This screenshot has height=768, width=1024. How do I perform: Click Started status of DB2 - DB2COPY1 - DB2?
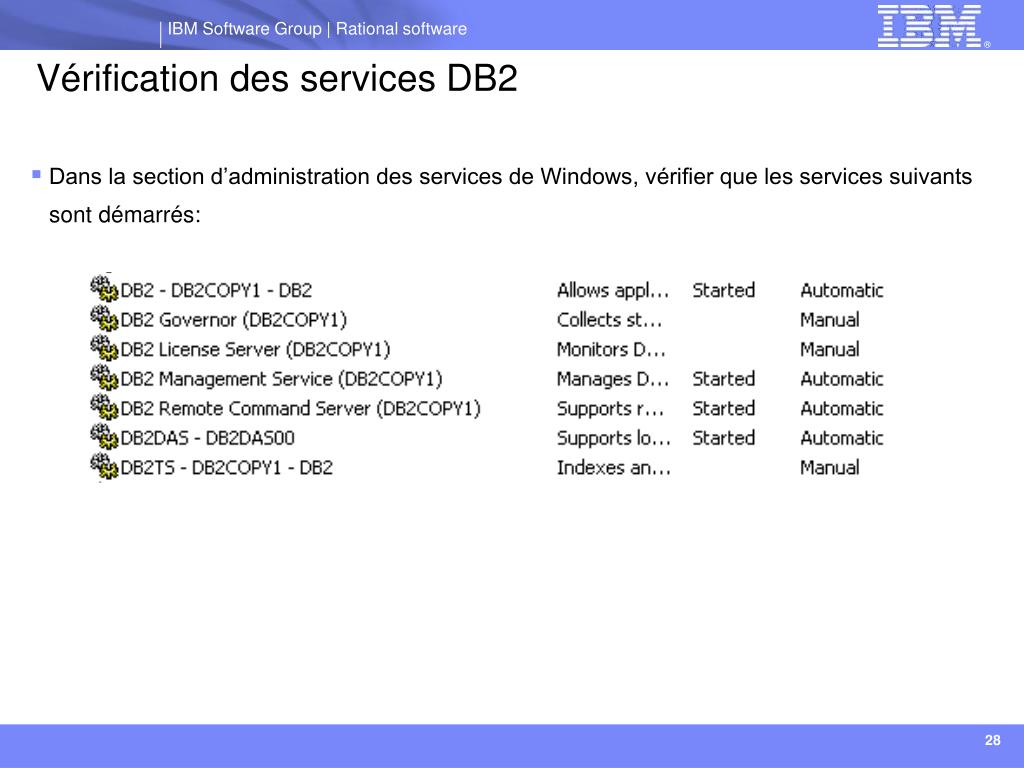tap(724, 290)
